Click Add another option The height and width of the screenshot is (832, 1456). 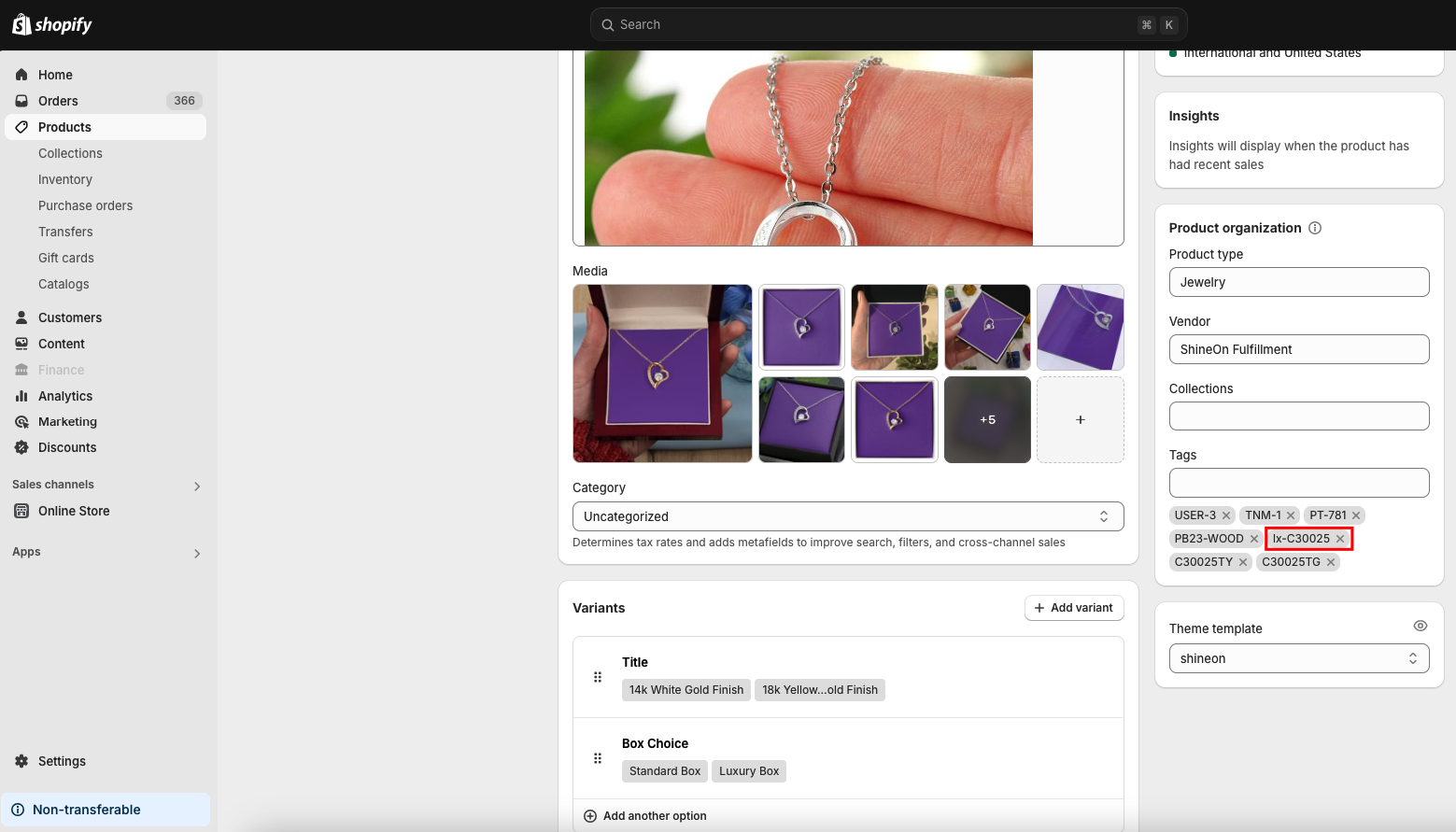[655, 816]
